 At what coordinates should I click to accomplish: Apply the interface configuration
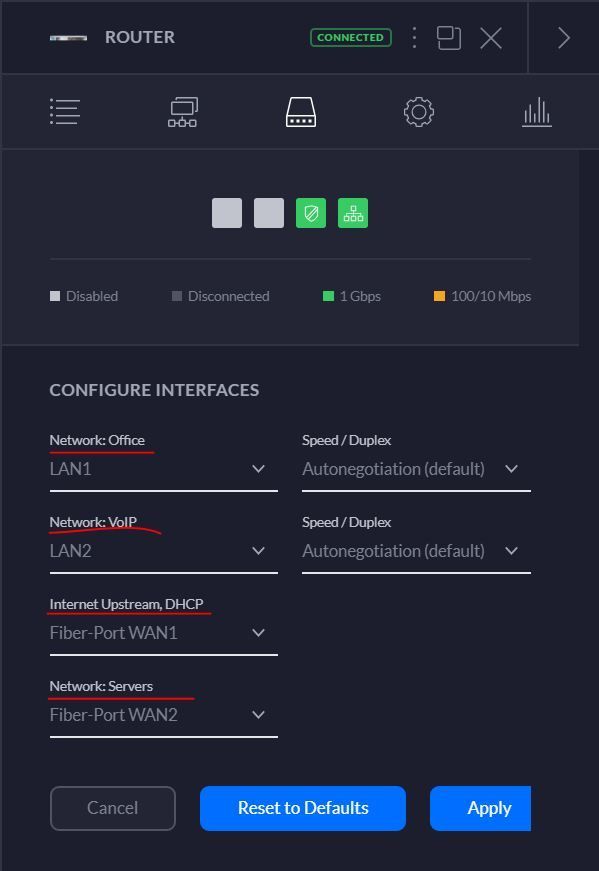481,808
